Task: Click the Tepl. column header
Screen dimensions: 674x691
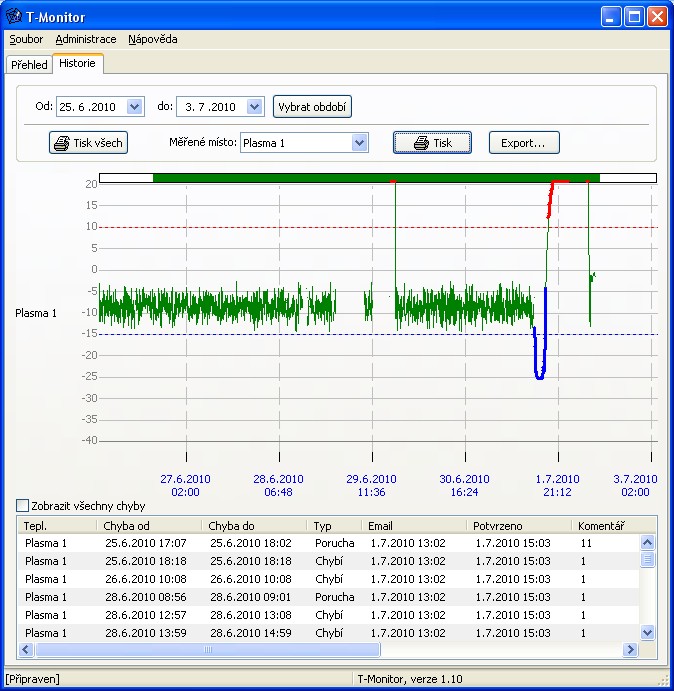Action: coord(56,526)
